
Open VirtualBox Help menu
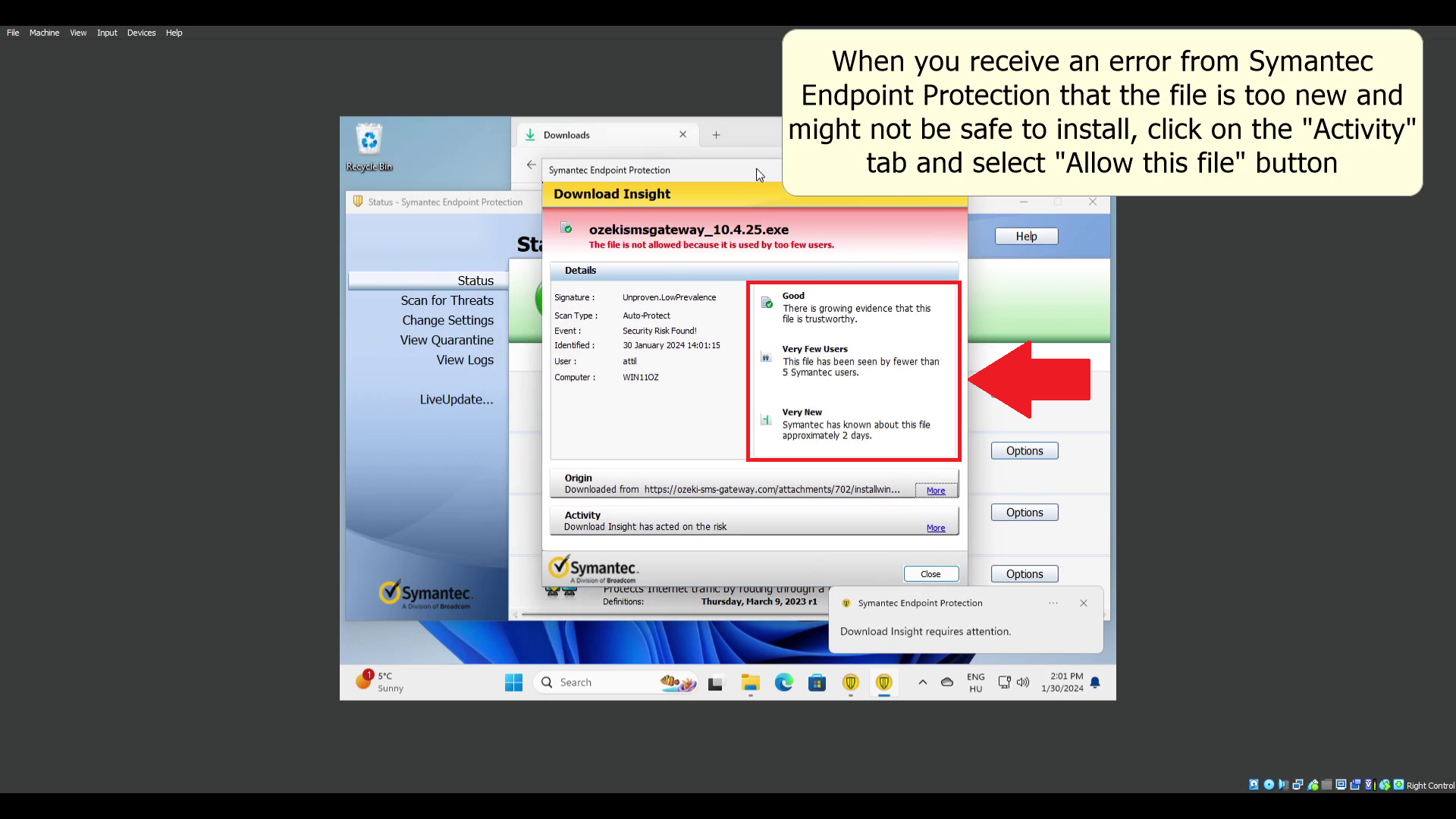click(x=174, y=33)
